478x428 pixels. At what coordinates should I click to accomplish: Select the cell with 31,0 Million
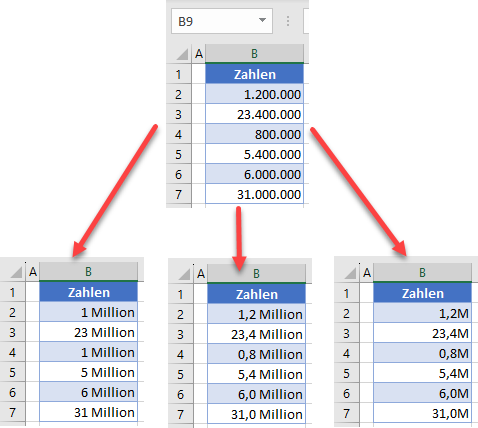(256, 414)
